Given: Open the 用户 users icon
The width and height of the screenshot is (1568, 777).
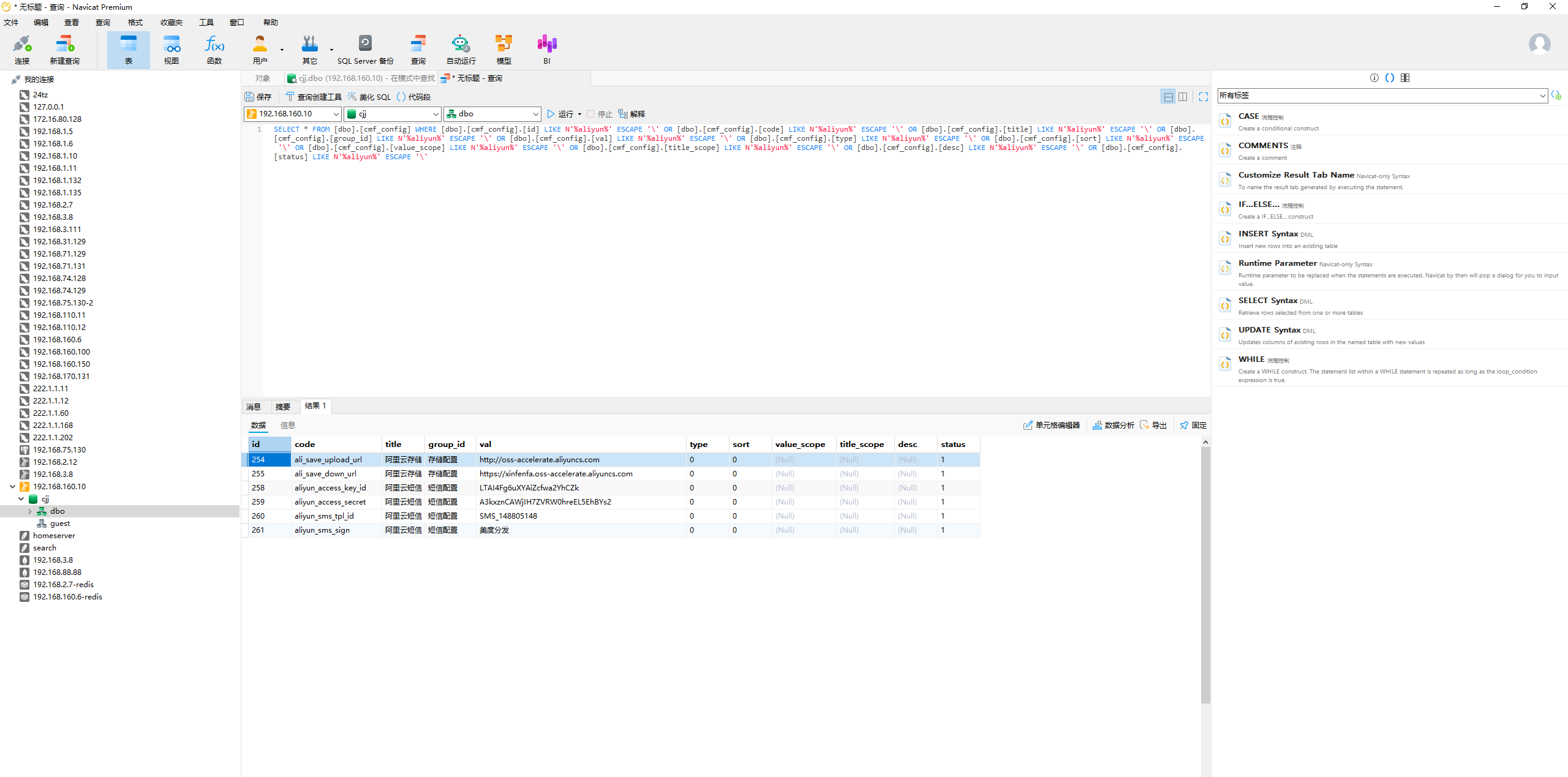Looking at the screenshot, I should point(260,50).
